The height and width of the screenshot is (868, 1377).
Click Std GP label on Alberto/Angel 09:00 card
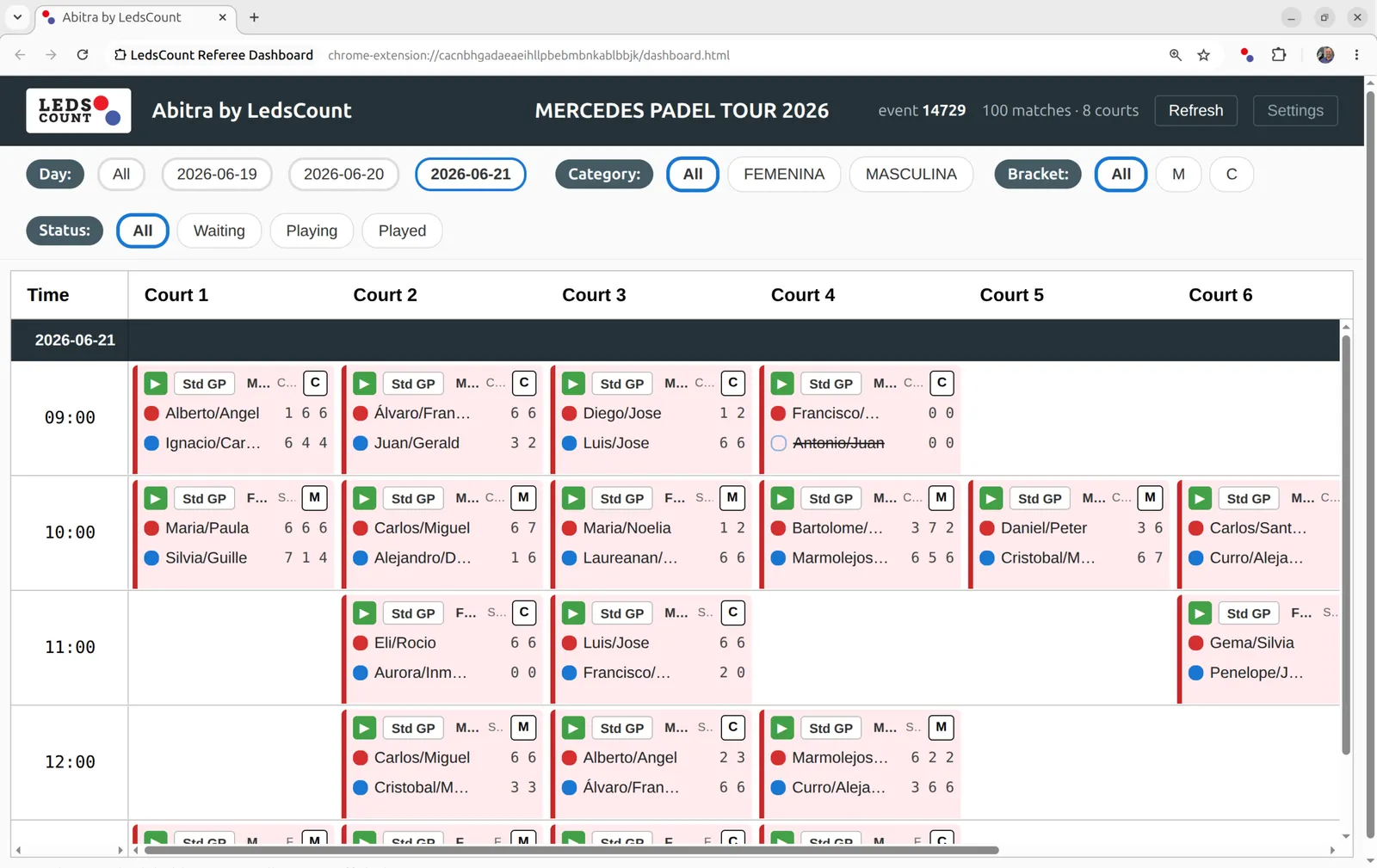pyautogui.click(x=204, y=384)
